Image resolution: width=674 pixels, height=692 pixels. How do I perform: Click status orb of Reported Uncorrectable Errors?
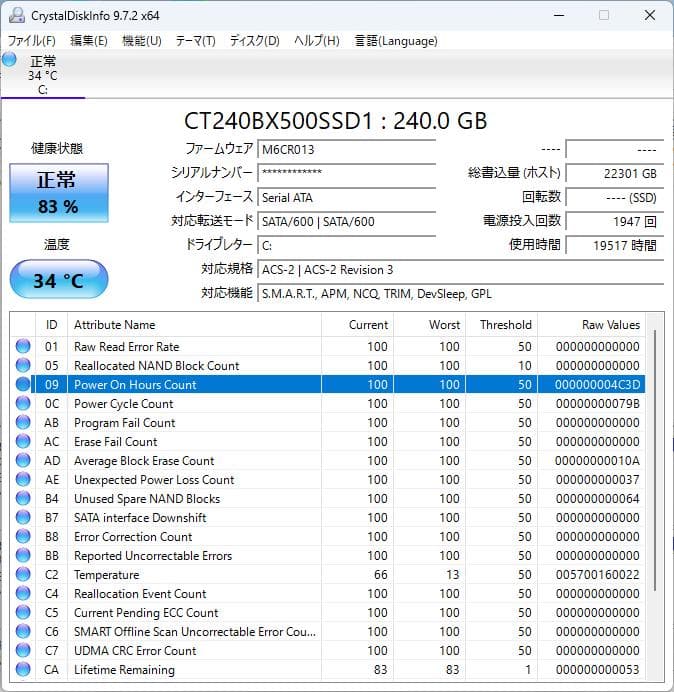coord(23,555)
